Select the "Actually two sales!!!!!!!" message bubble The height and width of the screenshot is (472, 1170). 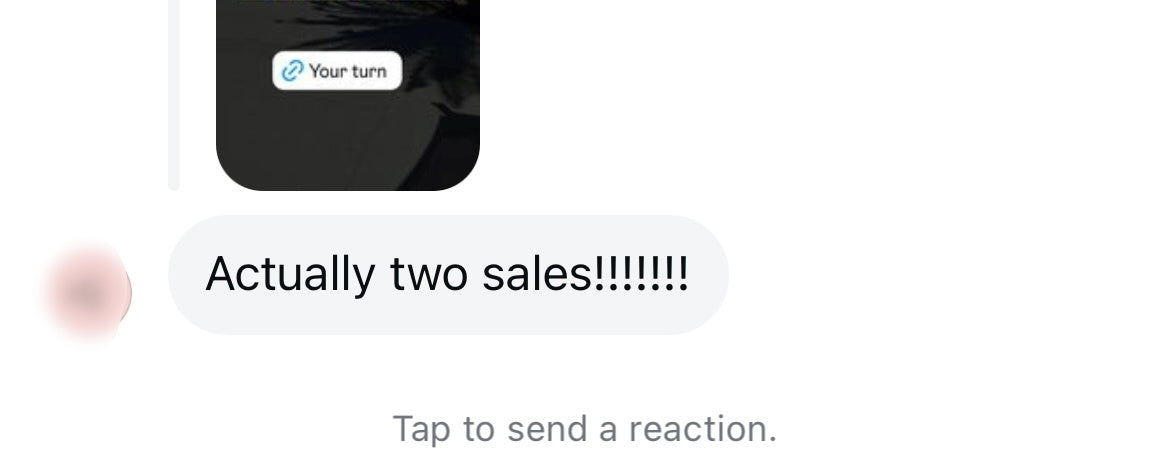tap(448, 274)
